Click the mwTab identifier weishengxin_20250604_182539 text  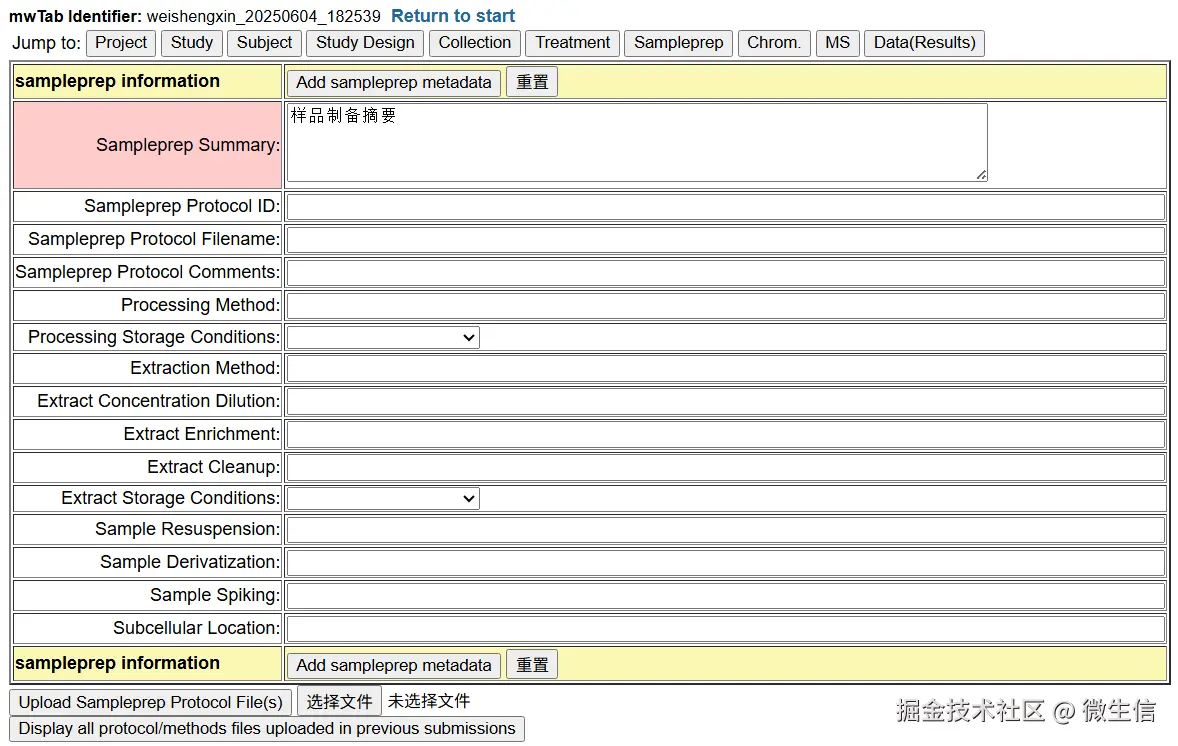(x=264, y=16)
